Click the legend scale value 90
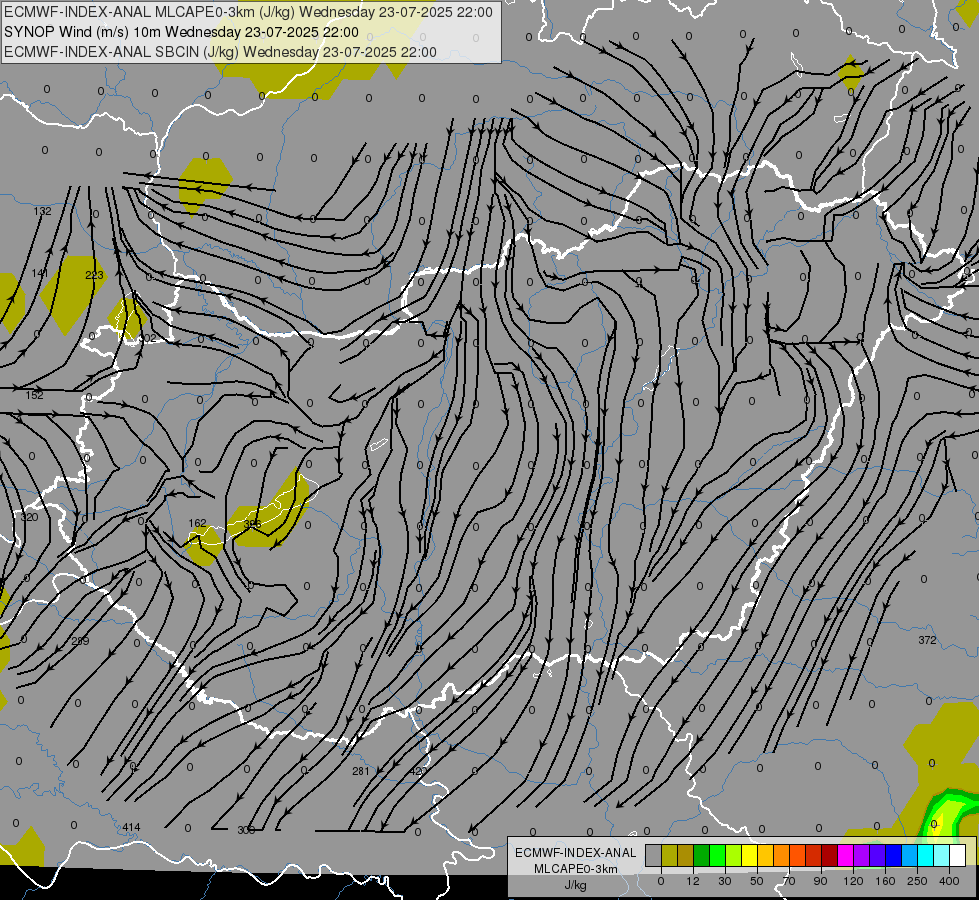The height and width of the screenshot is (900, 979). (820, 881)
